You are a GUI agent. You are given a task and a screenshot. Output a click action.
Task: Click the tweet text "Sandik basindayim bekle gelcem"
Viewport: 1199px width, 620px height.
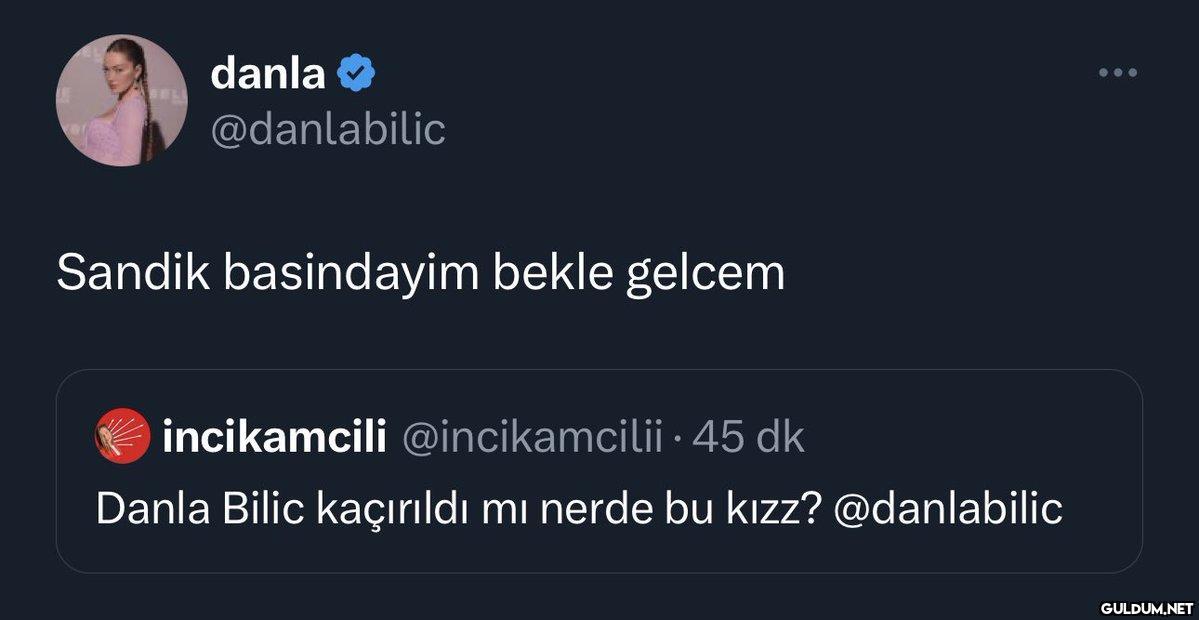420,273
